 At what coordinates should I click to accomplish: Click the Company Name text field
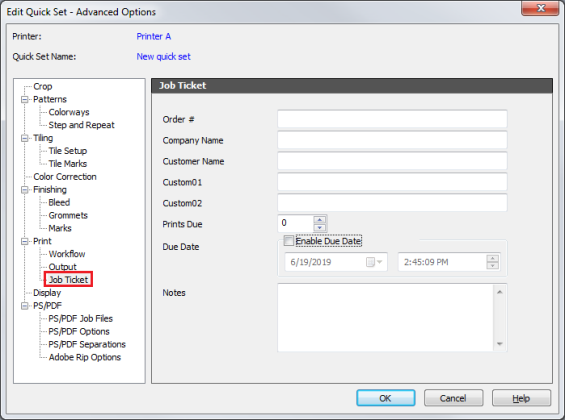(x=392, y=140)
